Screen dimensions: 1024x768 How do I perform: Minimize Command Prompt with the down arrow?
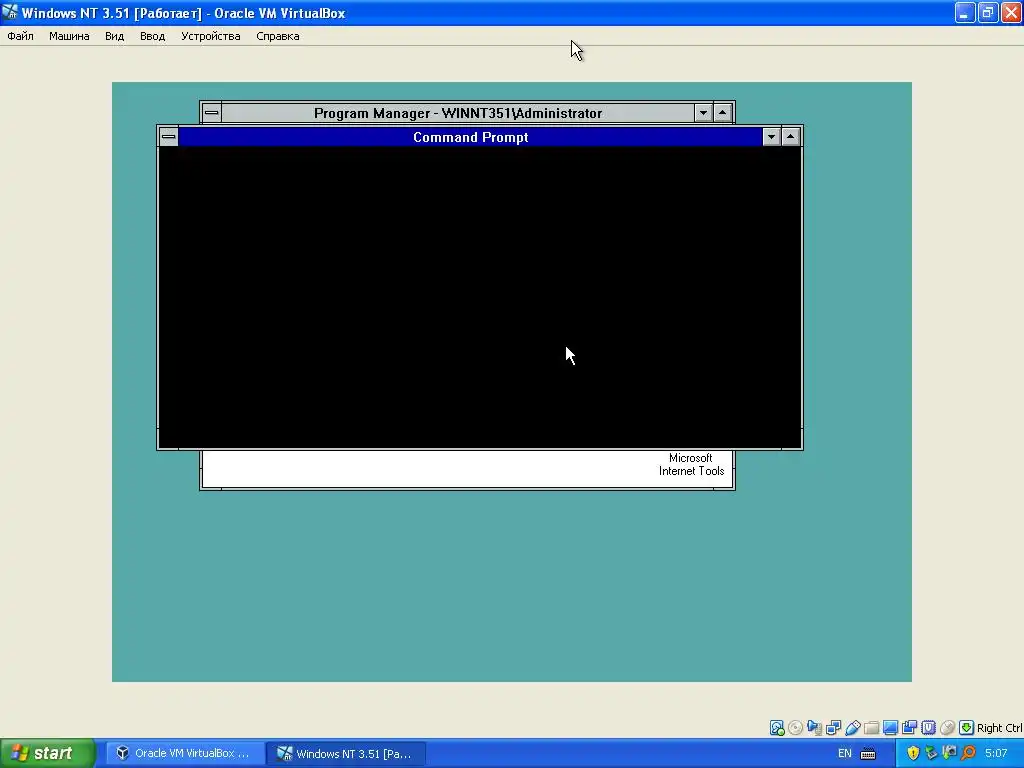(x=771, y=137)
